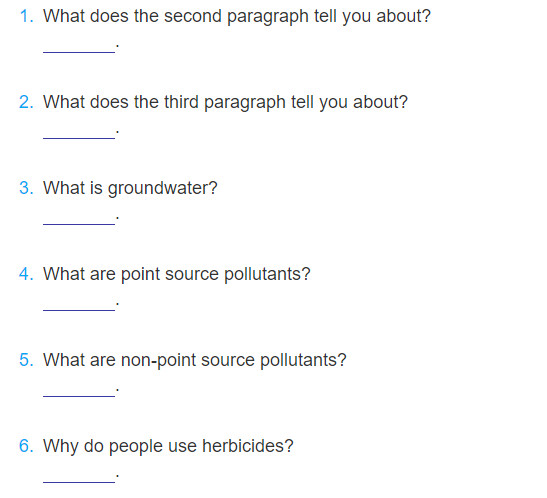Click the blue number 1 label

27,16
